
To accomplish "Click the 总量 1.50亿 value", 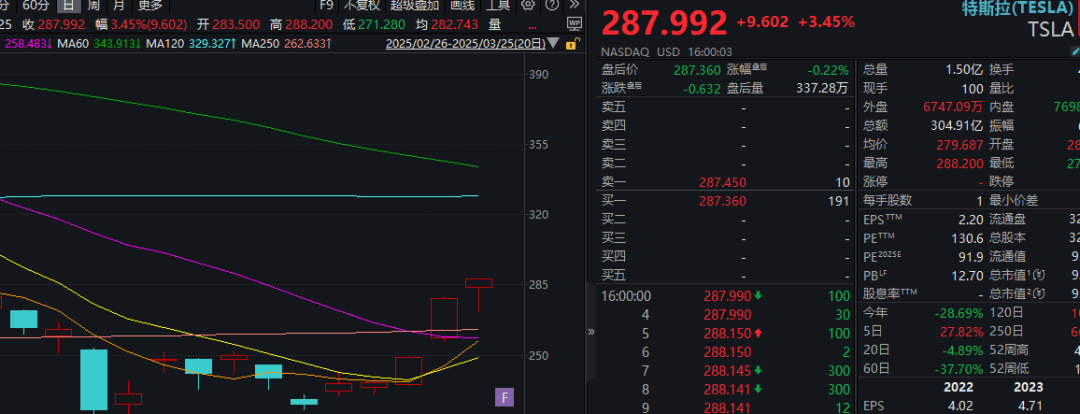I will 966,70.
